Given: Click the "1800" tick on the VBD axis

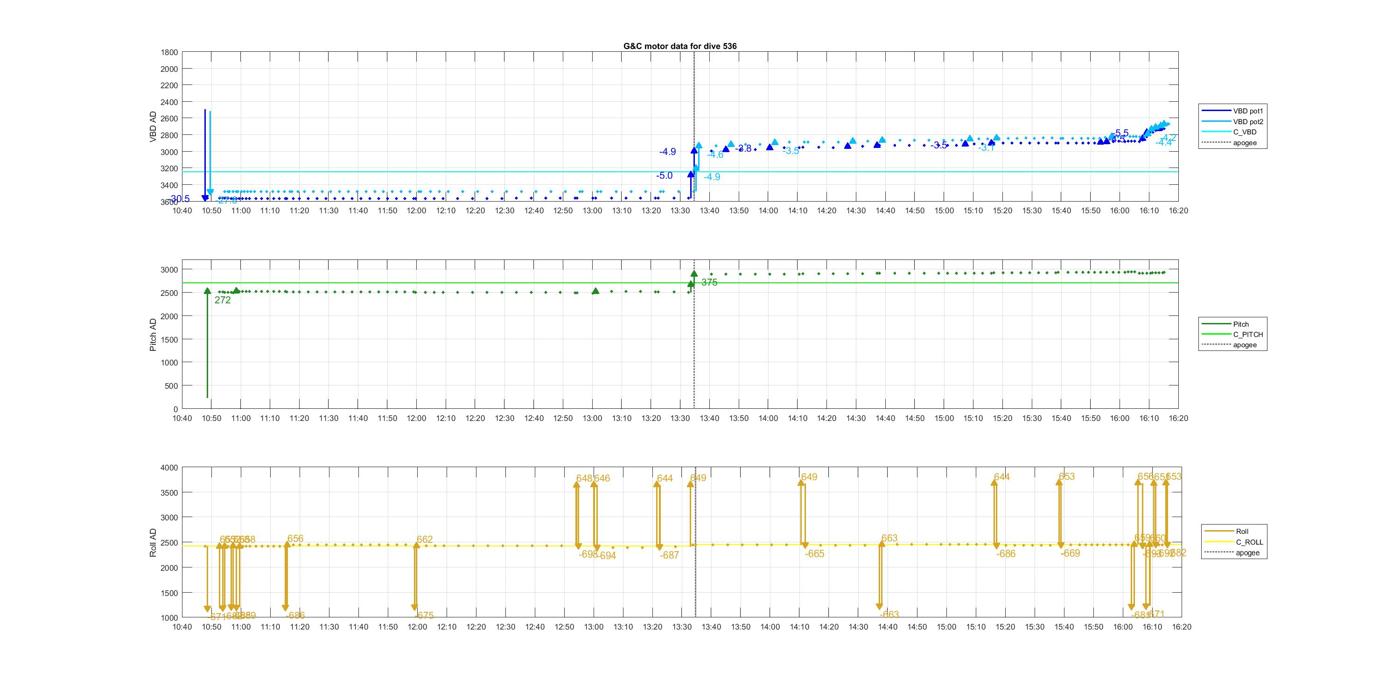Looking at the screenshot, I should 169,52.
